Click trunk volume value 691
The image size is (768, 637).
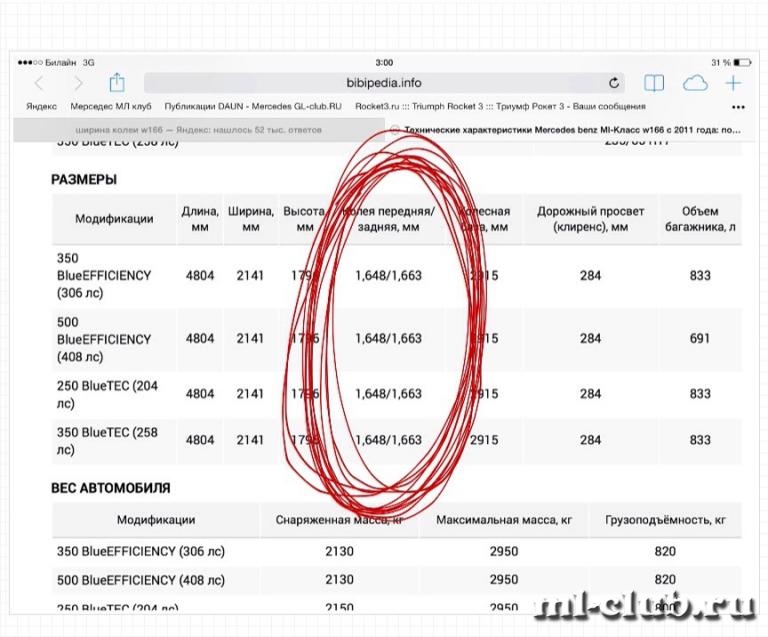(699, 338)
